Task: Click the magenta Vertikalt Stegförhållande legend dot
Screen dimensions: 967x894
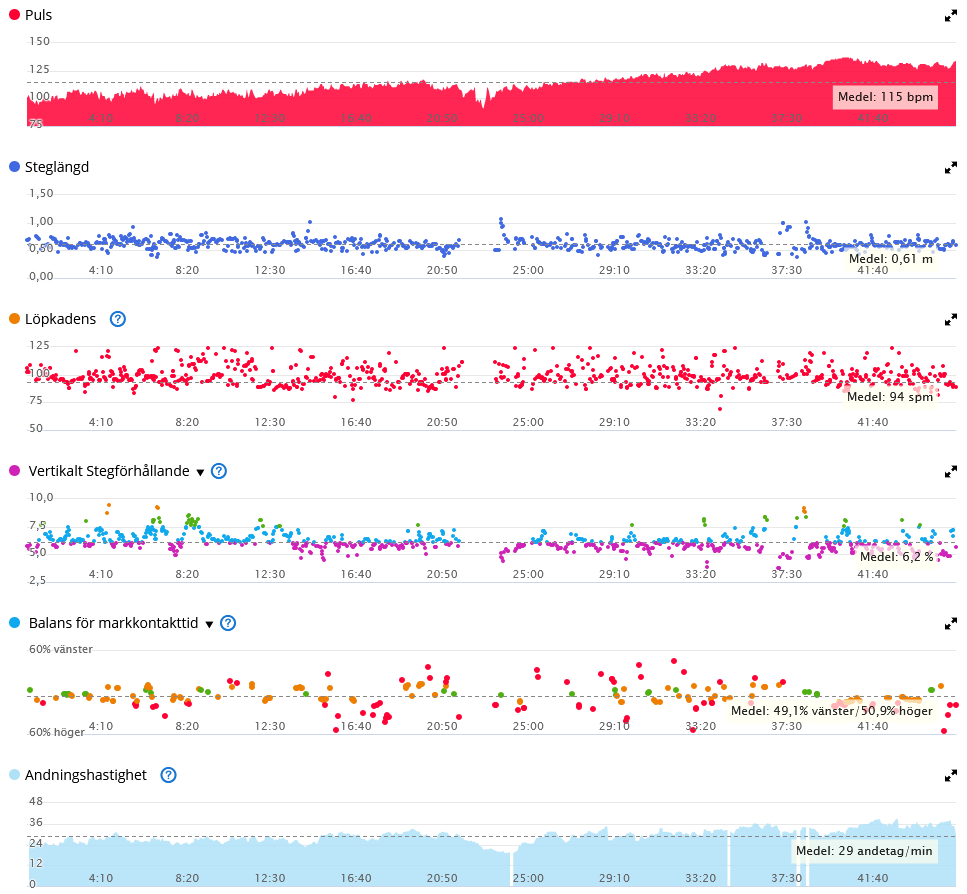Action: coord(15,470)
